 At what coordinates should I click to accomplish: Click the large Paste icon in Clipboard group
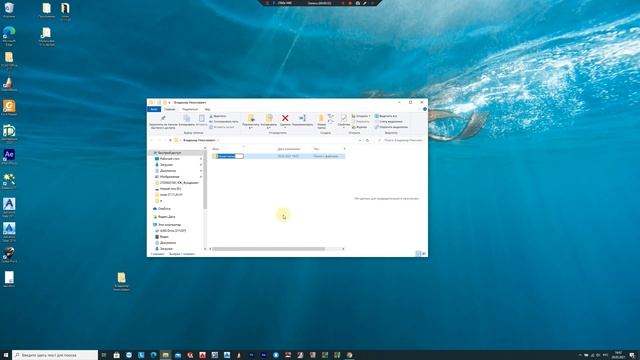click(202, 118)
